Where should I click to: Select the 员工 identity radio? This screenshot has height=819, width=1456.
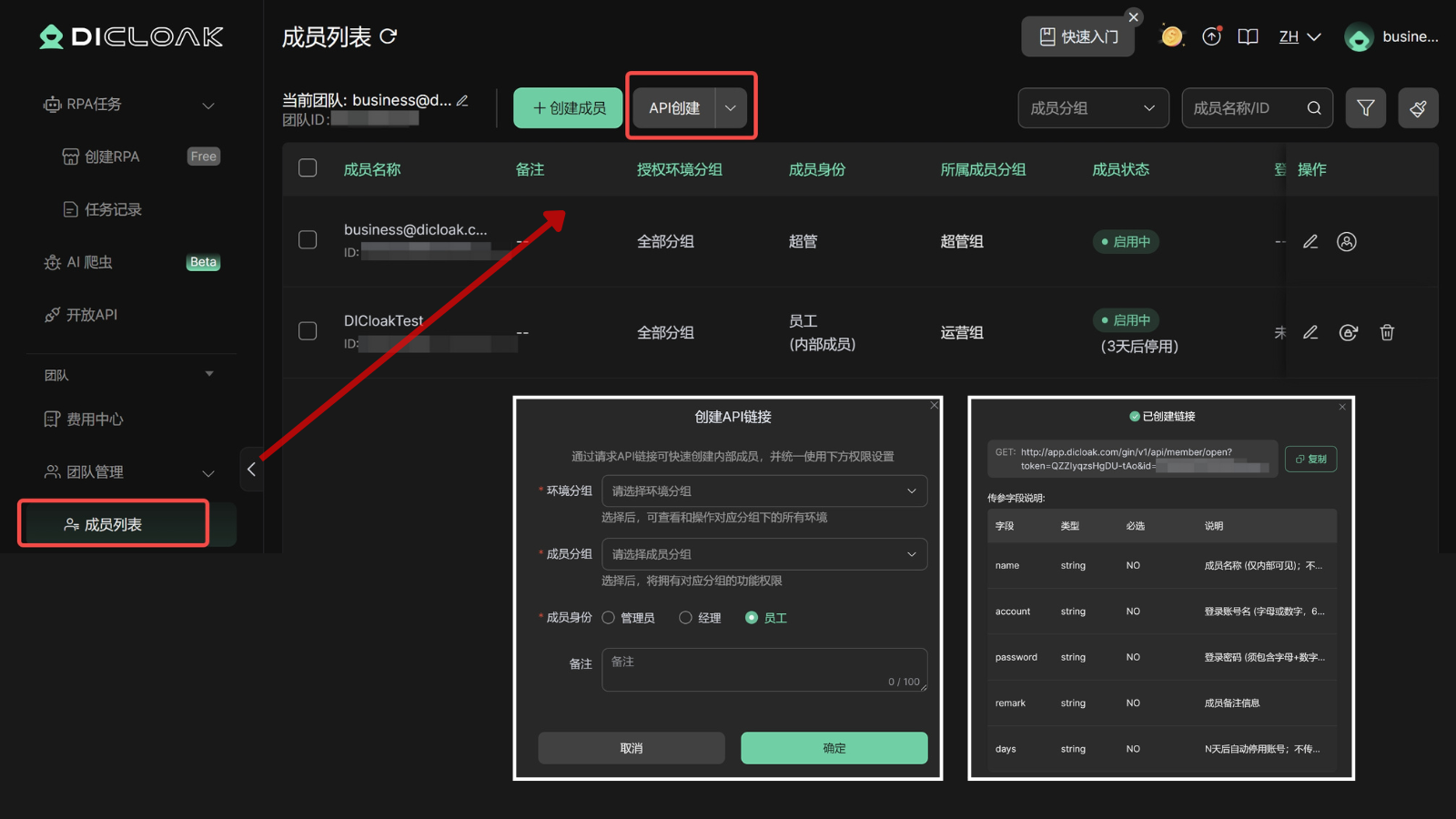(752, 618)
